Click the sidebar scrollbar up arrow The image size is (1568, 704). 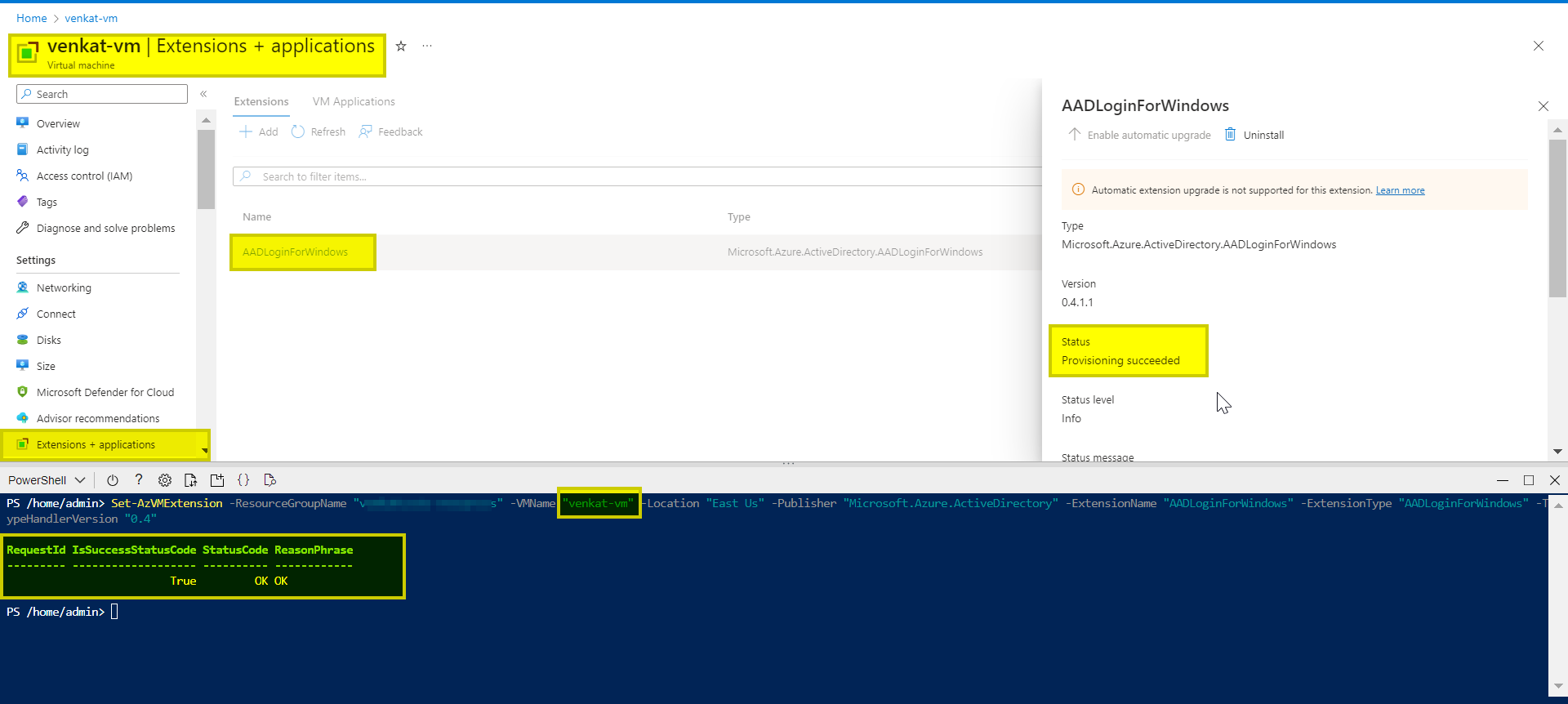click(206, 120)
